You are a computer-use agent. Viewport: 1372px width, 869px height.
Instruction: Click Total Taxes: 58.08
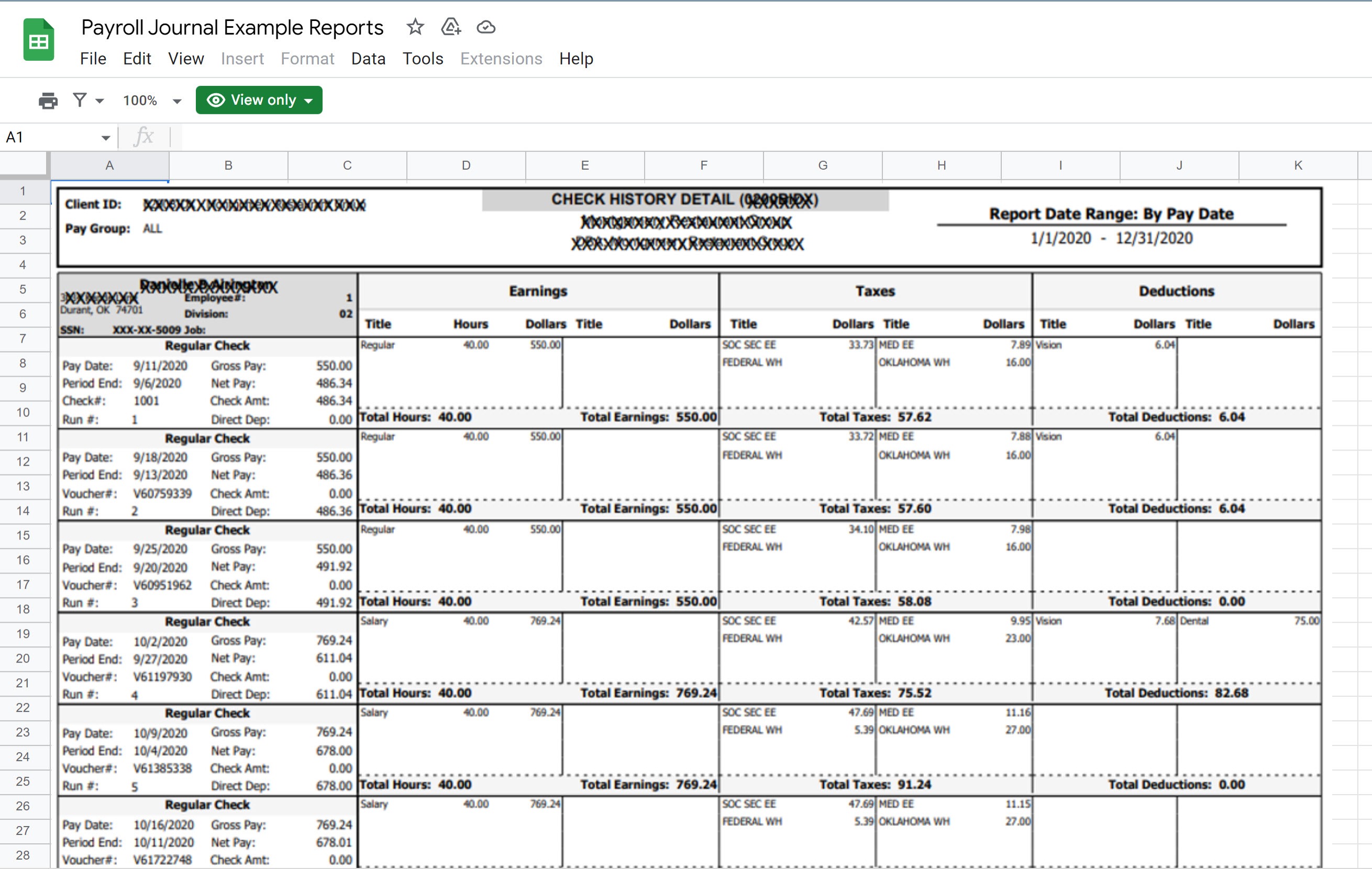click(875, 602)
